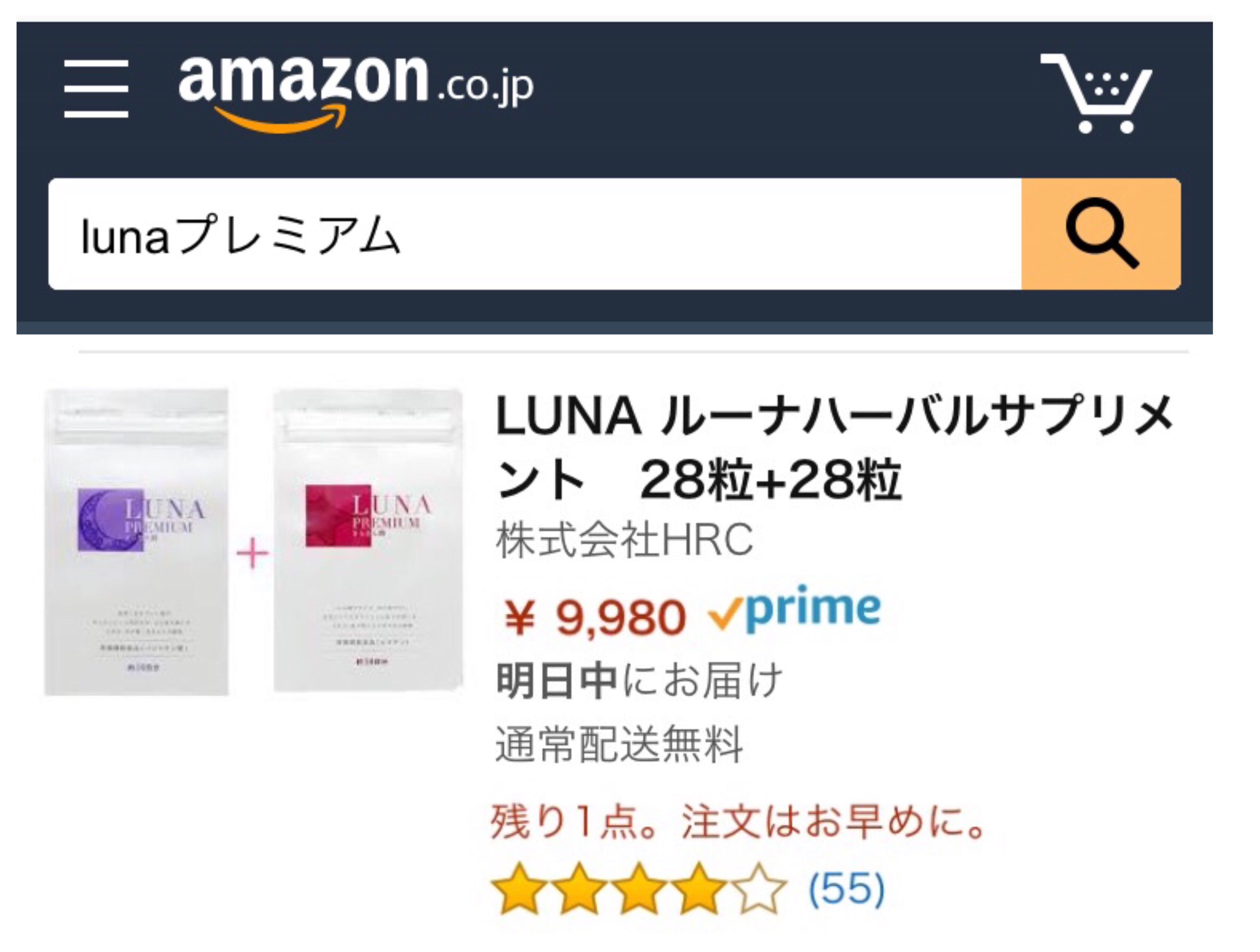Tap the amazon.co.jp logo
The image size is (1260, 952).
tap(356, 91)
